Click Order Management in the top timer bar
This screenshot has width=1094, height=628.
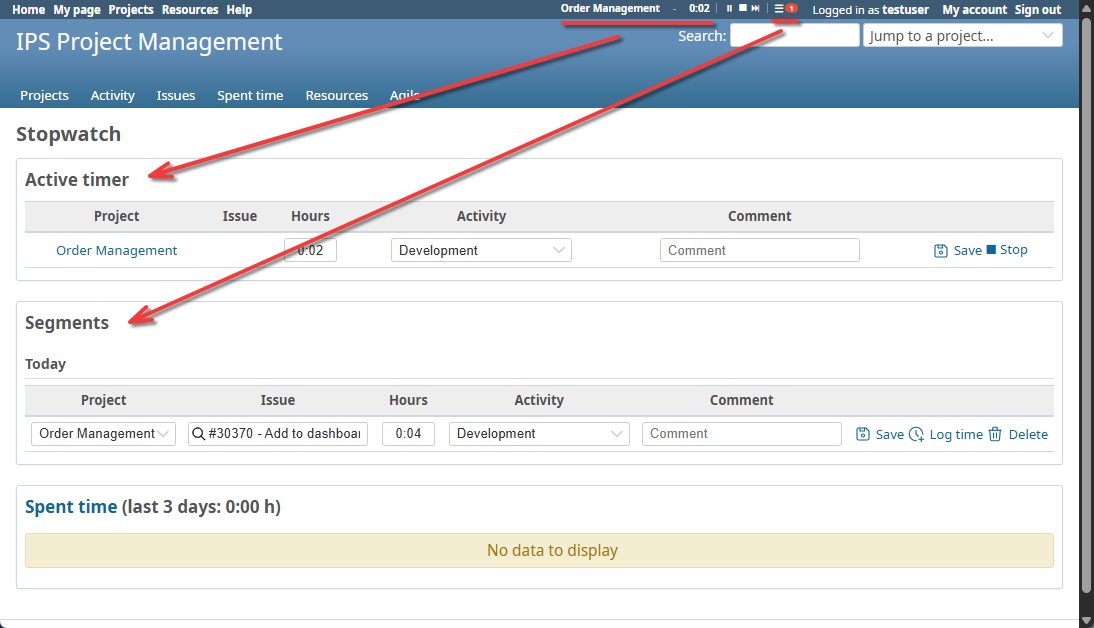(x=610, y=8)
